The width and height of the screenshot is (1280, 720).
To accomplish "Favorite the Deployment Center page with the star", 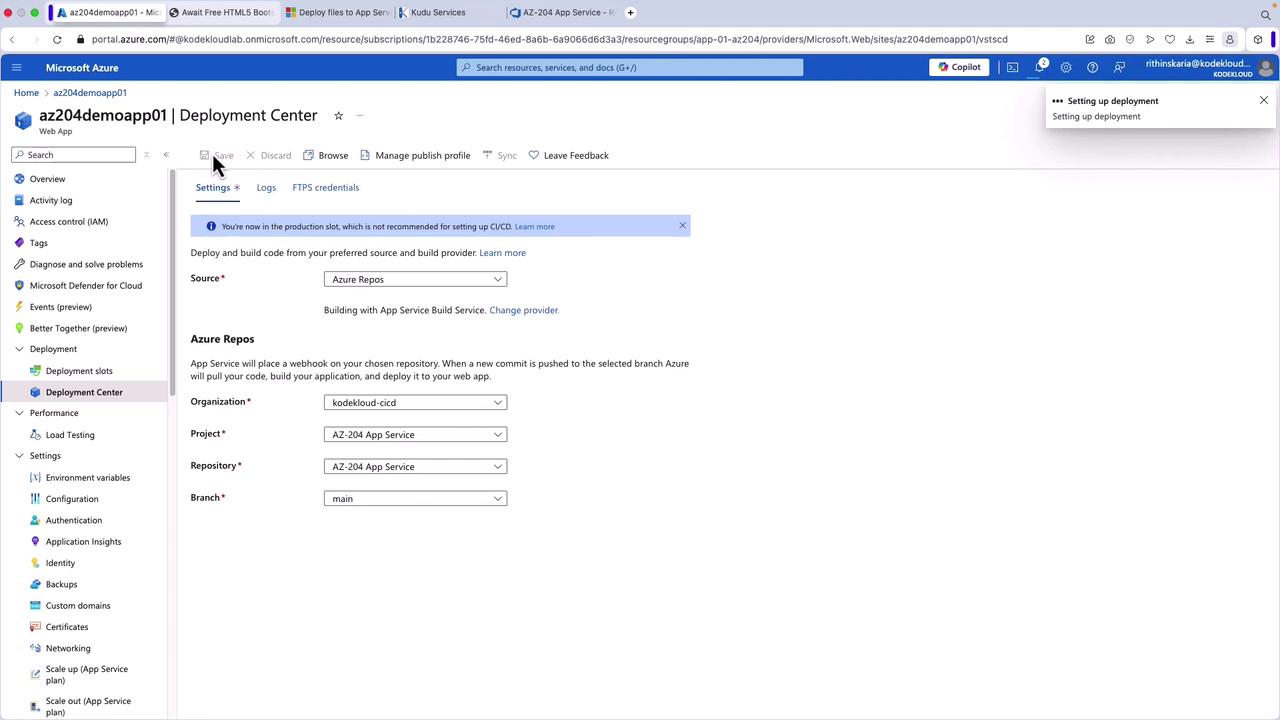I will pos(338,116).
